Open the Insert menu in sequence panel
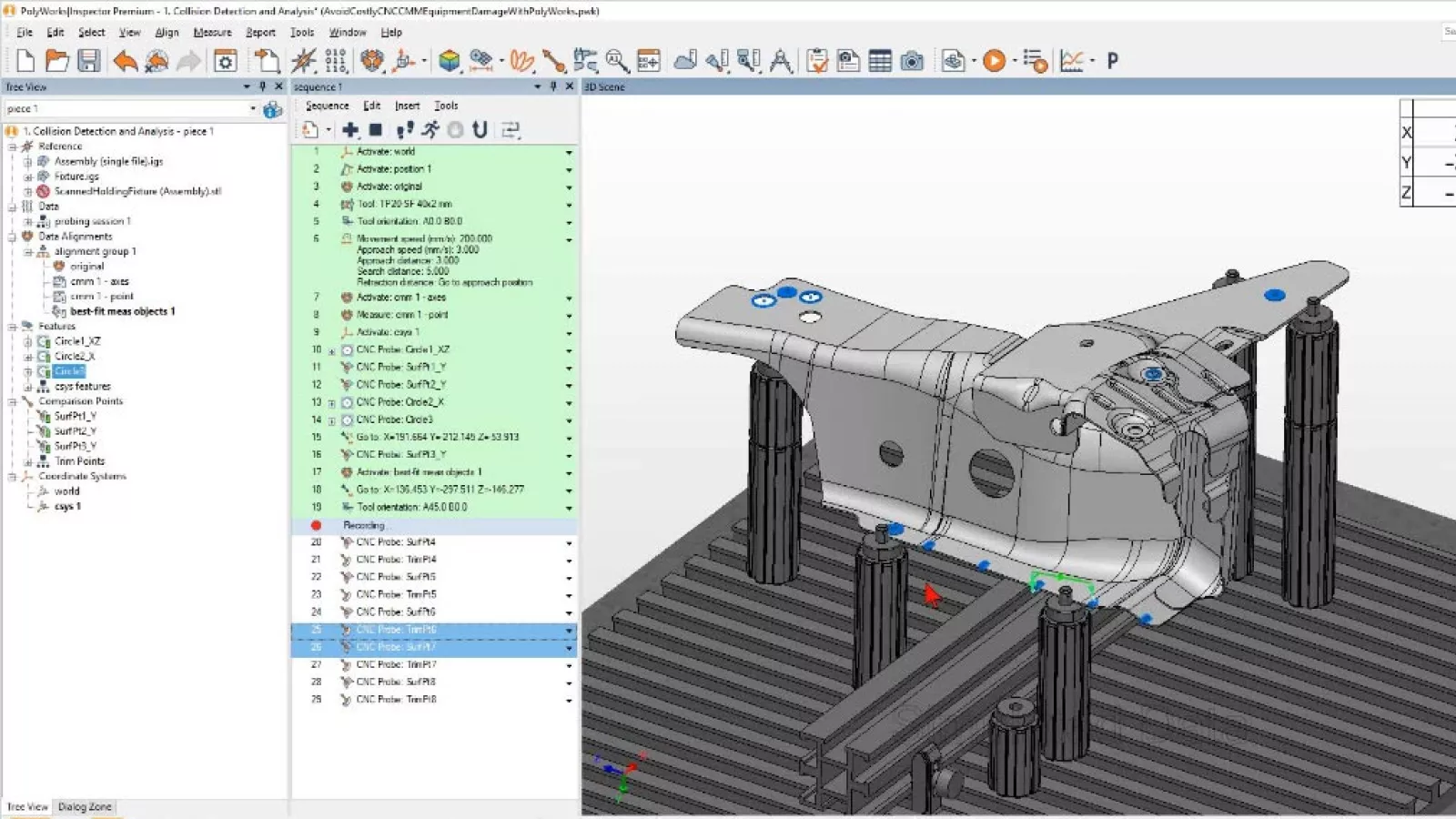1456x819 pixels. click(407, 106)
